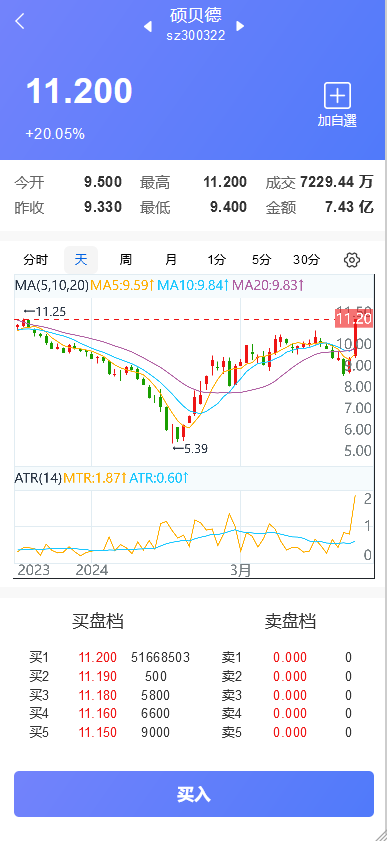387x842 pixels.
Task: Select the 买1 bid price 11.200
Action: [x=98, y=657]
